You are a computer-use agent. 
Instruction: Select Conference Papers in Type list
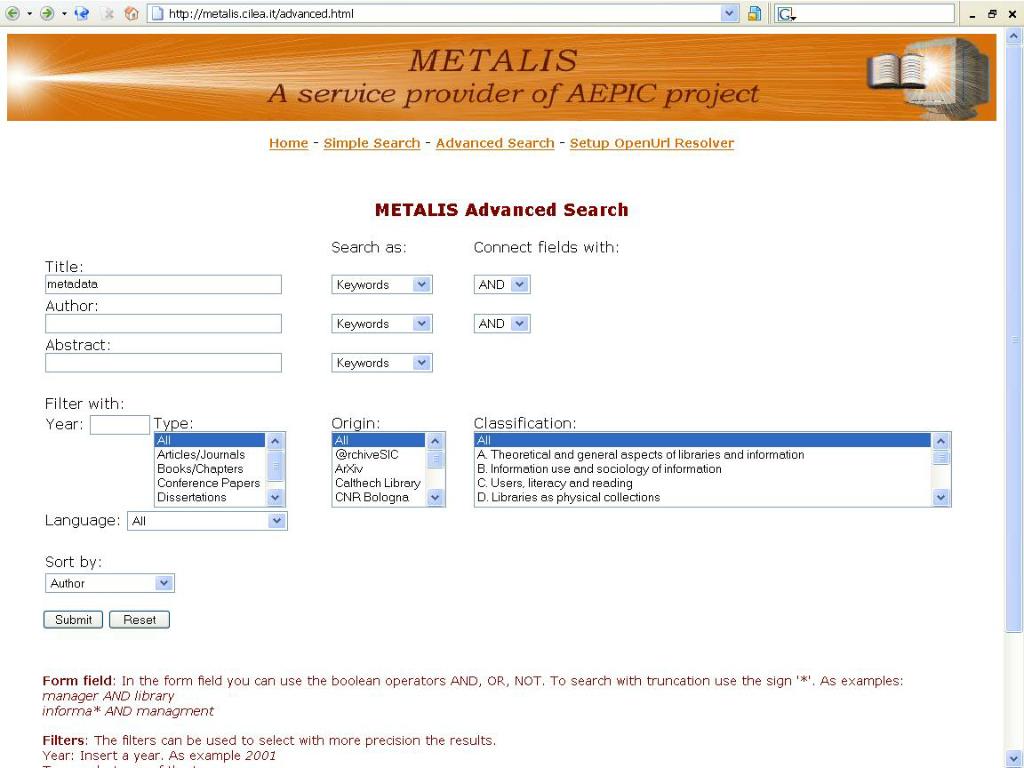210,483
